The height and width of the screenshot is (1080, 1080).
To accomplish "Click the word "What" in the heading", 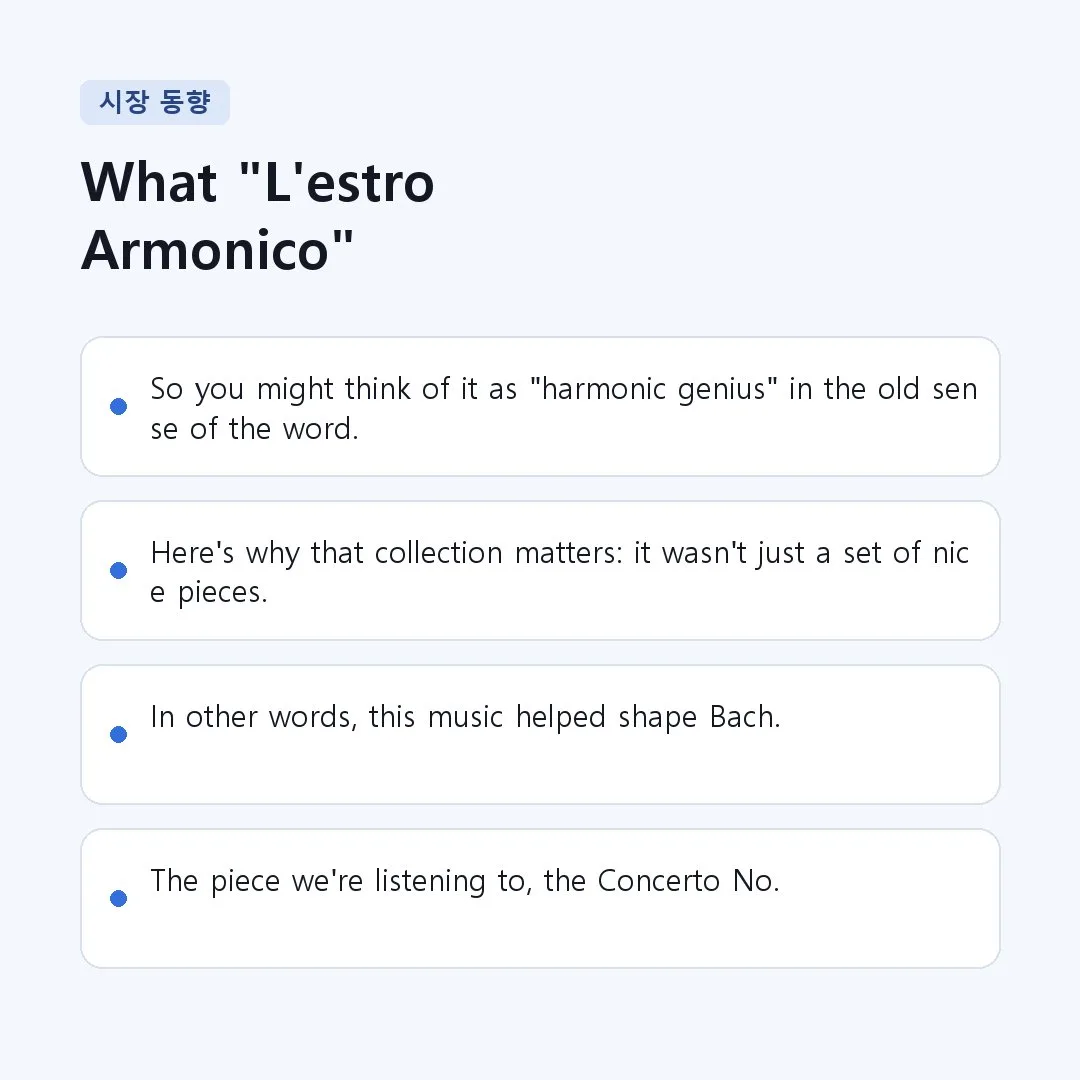I will [x=149, y=183].
